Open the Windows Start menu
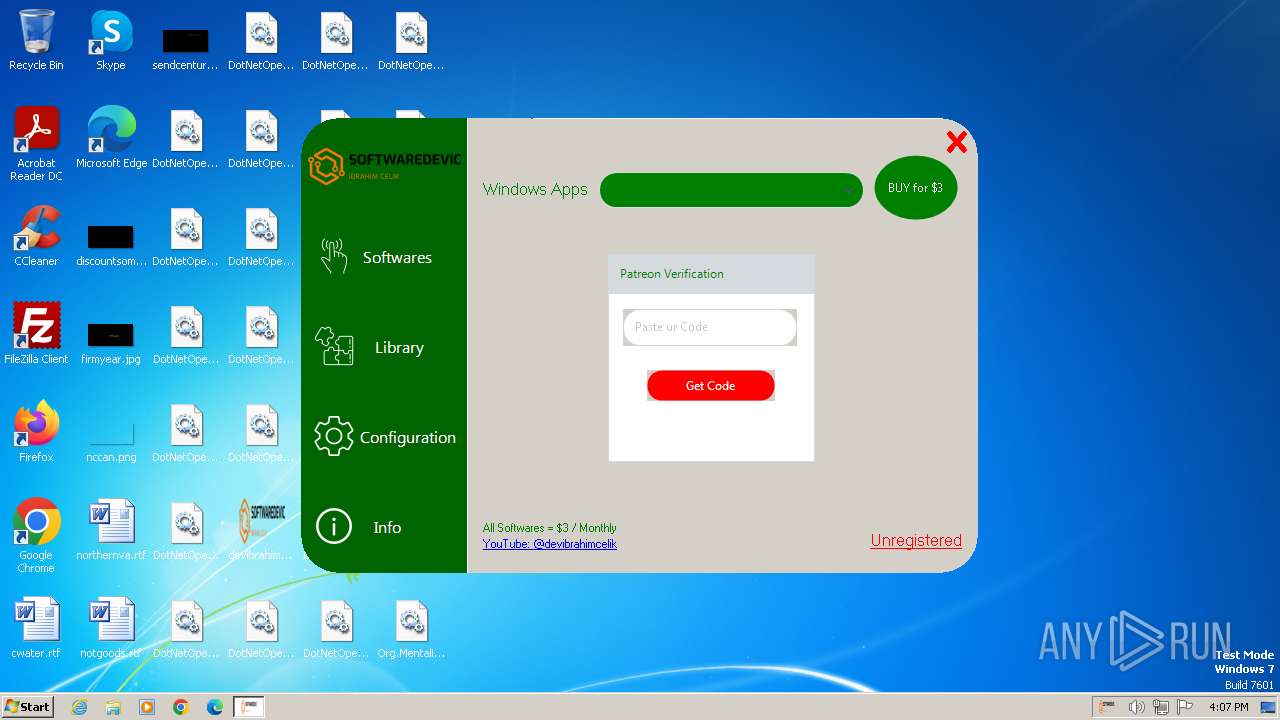The width and height of the screenshot is (1280, 720). click(27, 707)
